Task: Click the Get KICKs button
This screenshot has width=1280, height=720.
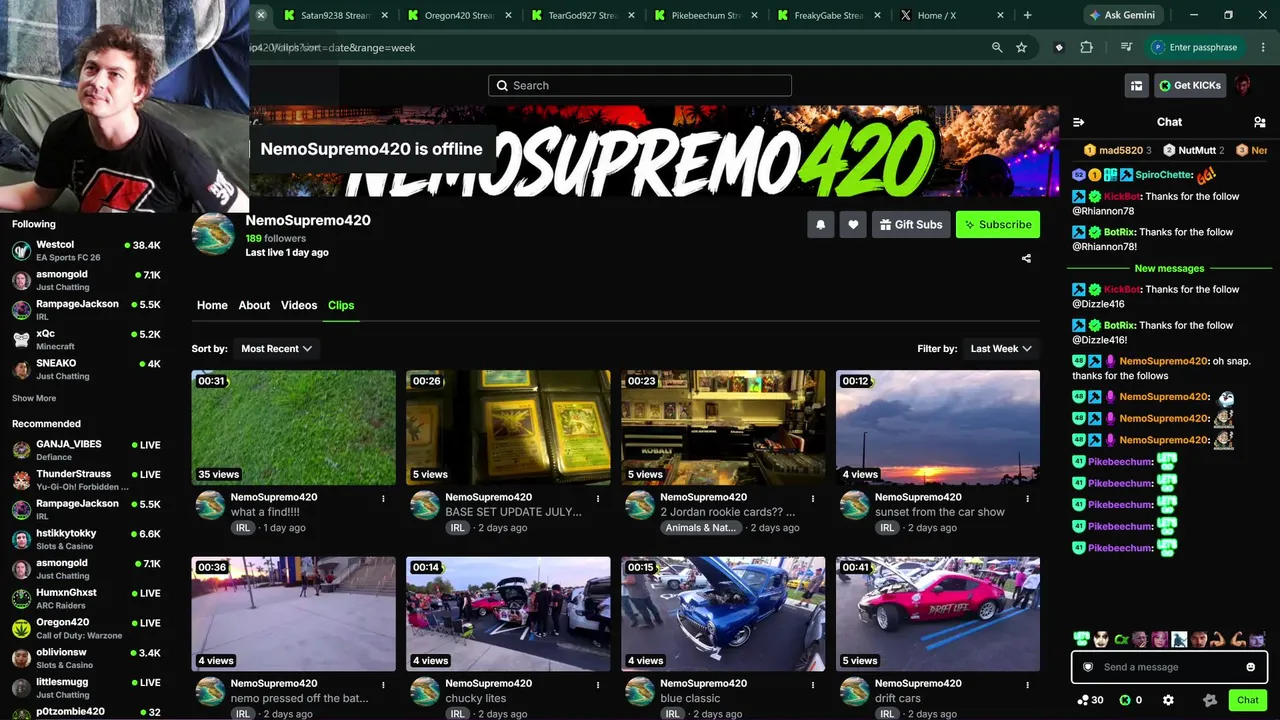Action: (1190, 86)
